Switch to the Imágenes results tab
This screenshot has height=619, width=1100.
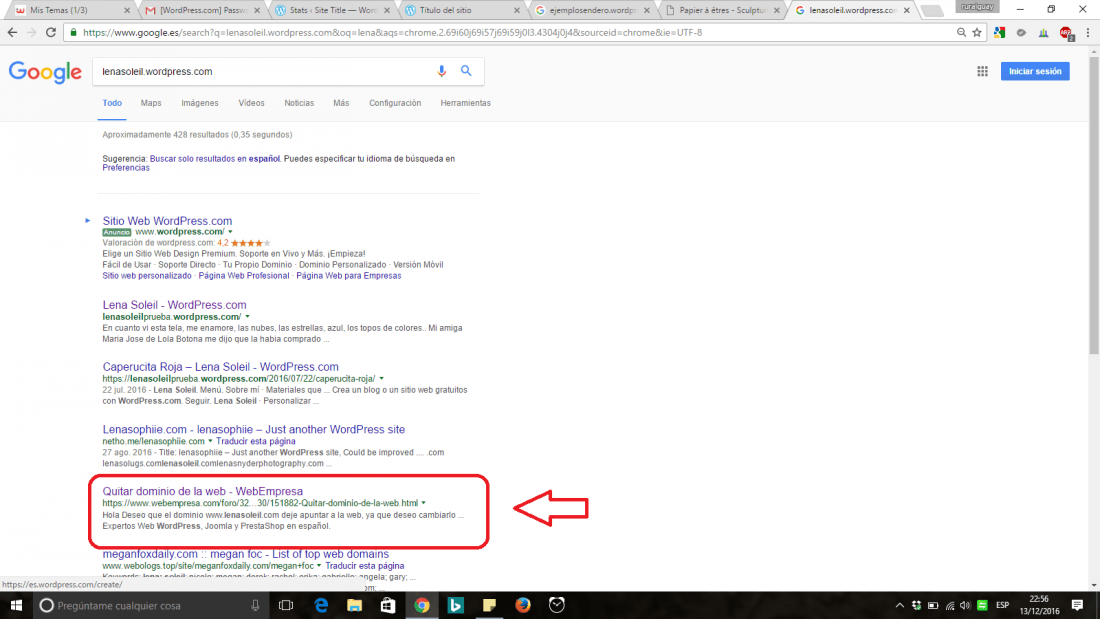click(x=200, y=103)
